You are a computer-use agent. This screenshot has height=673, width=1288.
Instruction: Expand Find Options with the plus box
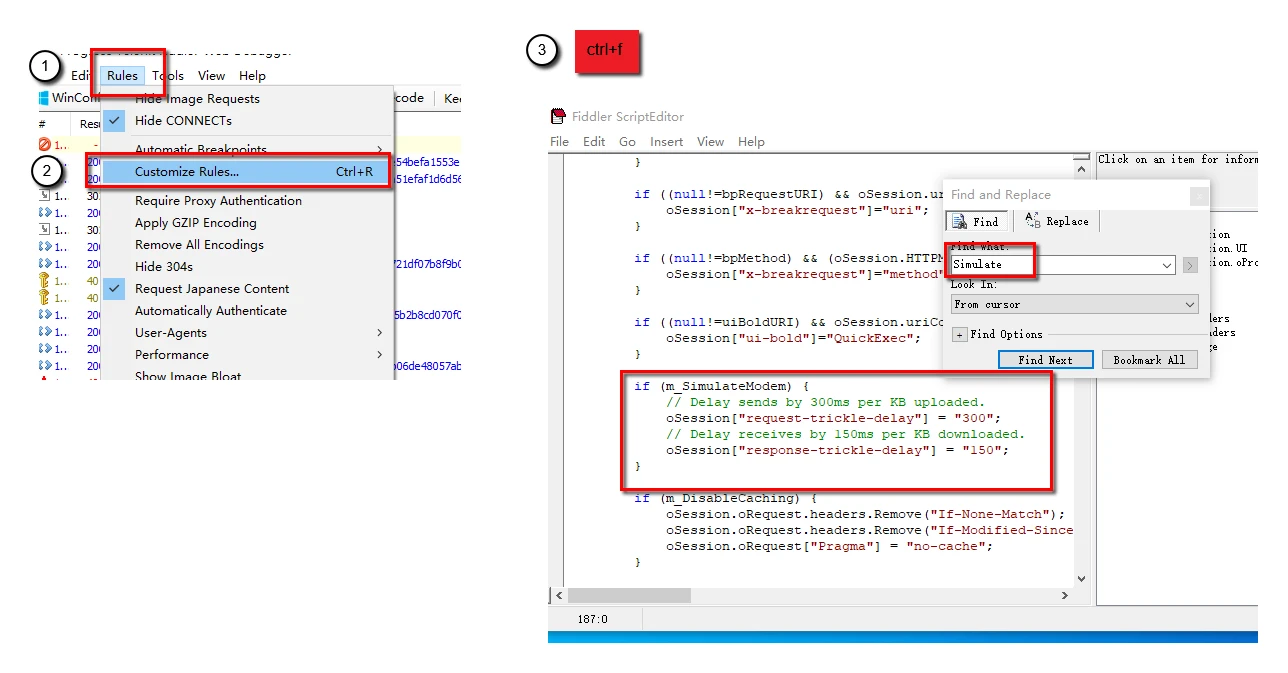pyautogui.click(x=959, y=335)
